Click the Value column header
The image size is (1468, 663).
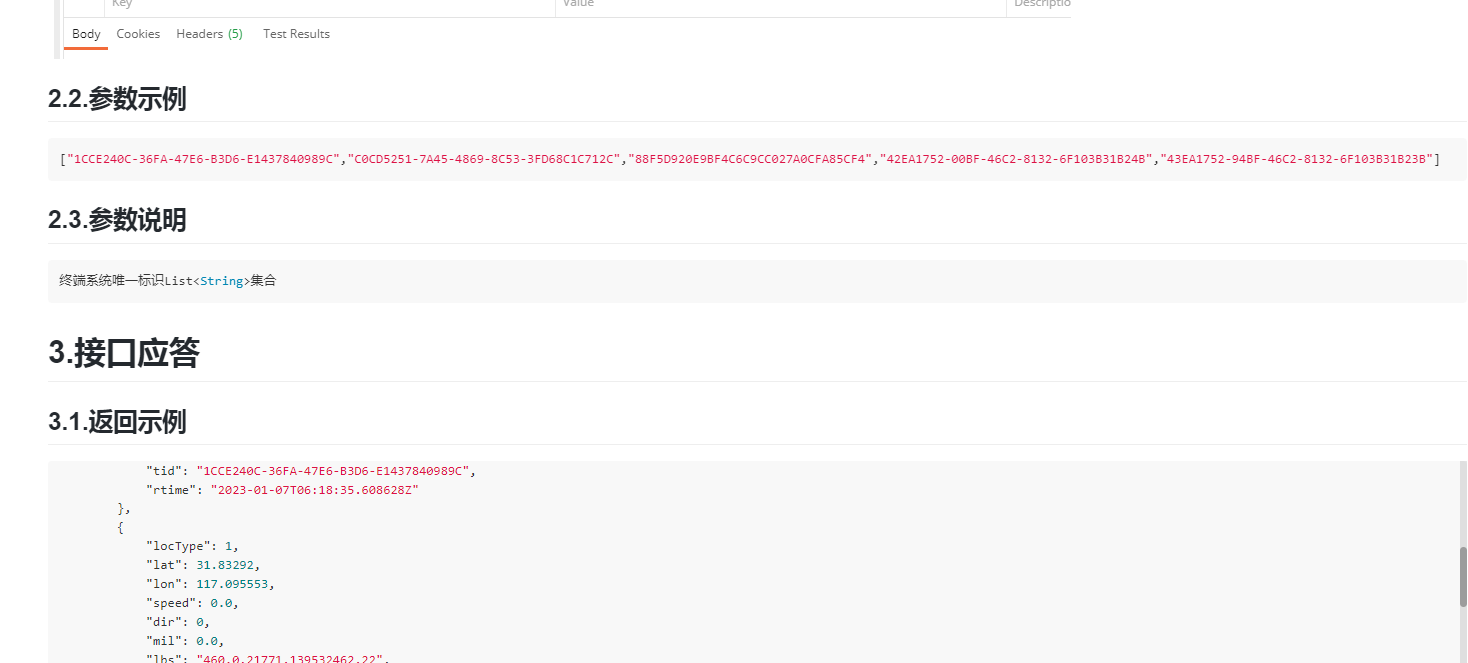click(x=578, y=5)
